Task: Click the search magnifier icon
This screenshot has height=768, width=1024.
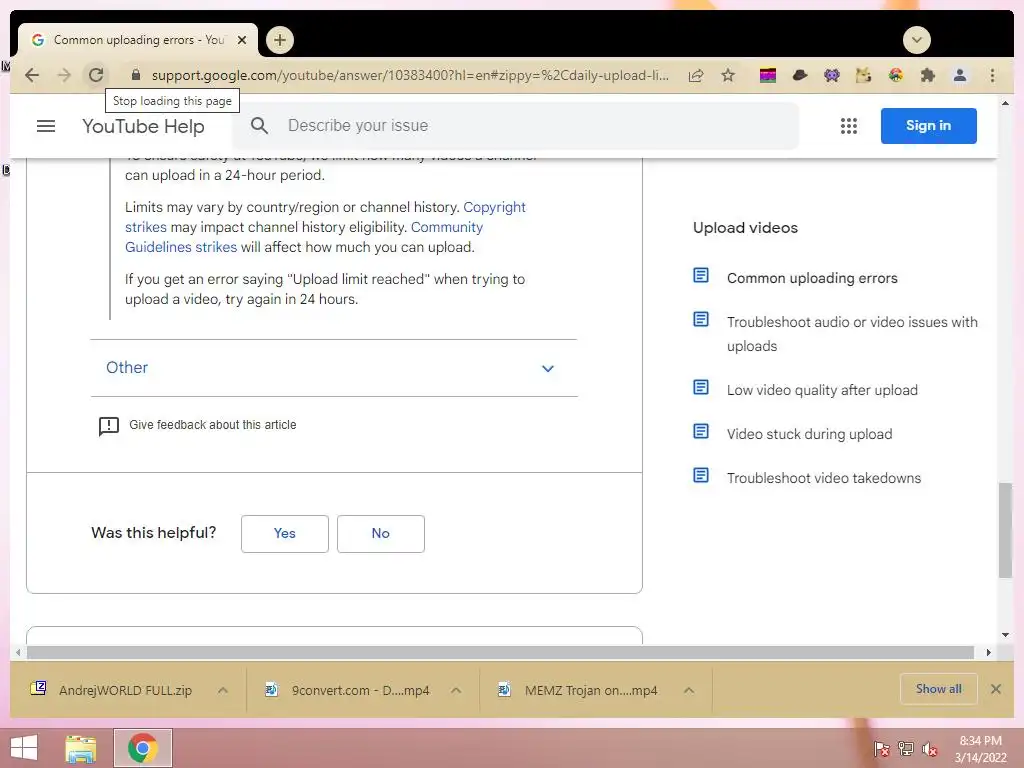Action: pyautogui.click(x=259, y=125)
